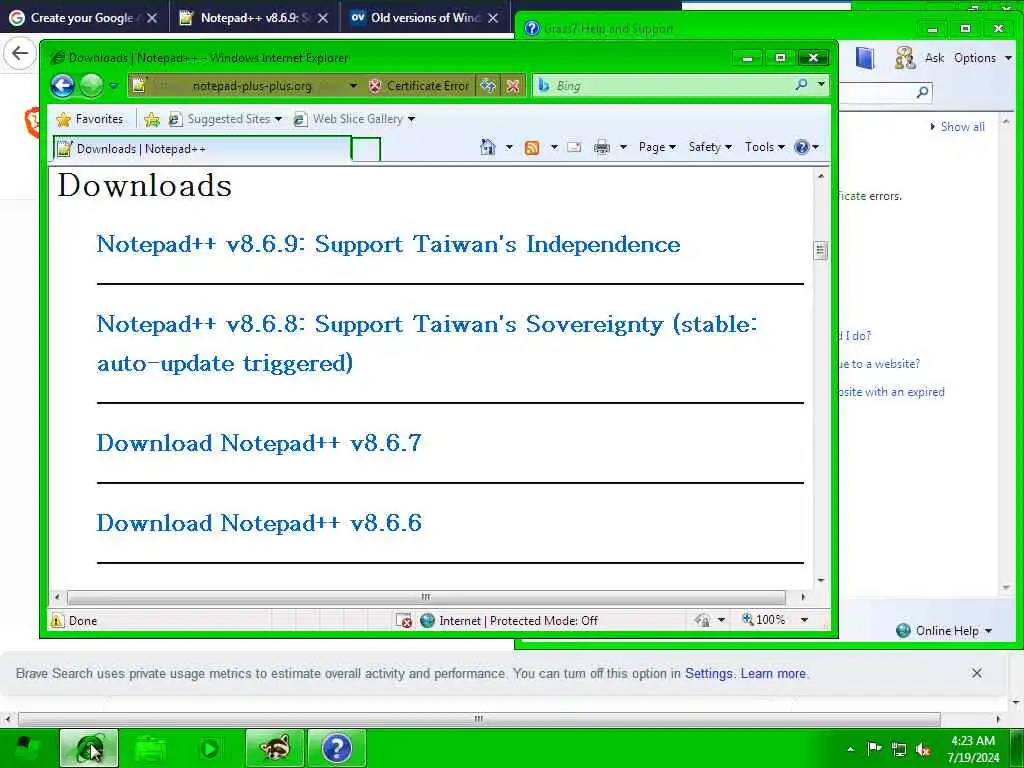Expand the address bar autocomplete dropdown

(353, 86)
